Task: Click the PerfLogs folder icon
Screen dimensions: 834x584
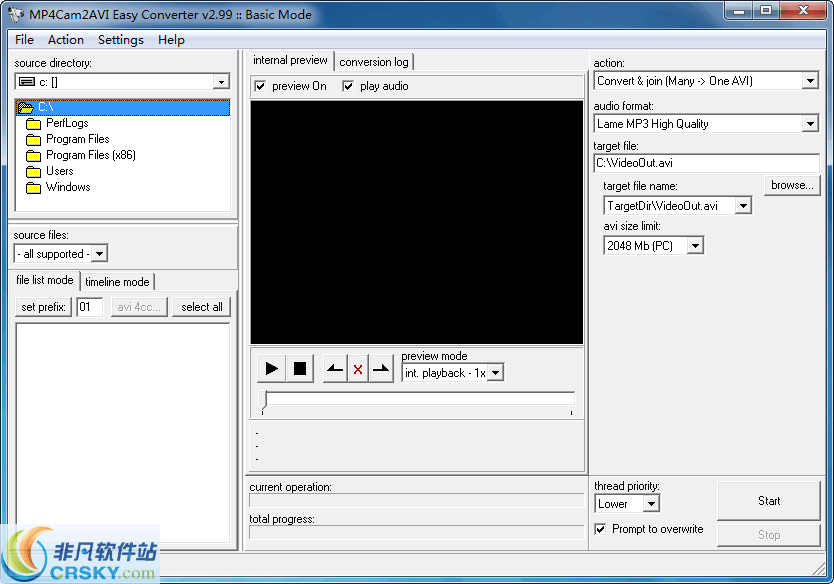Action: click(34, 122)
